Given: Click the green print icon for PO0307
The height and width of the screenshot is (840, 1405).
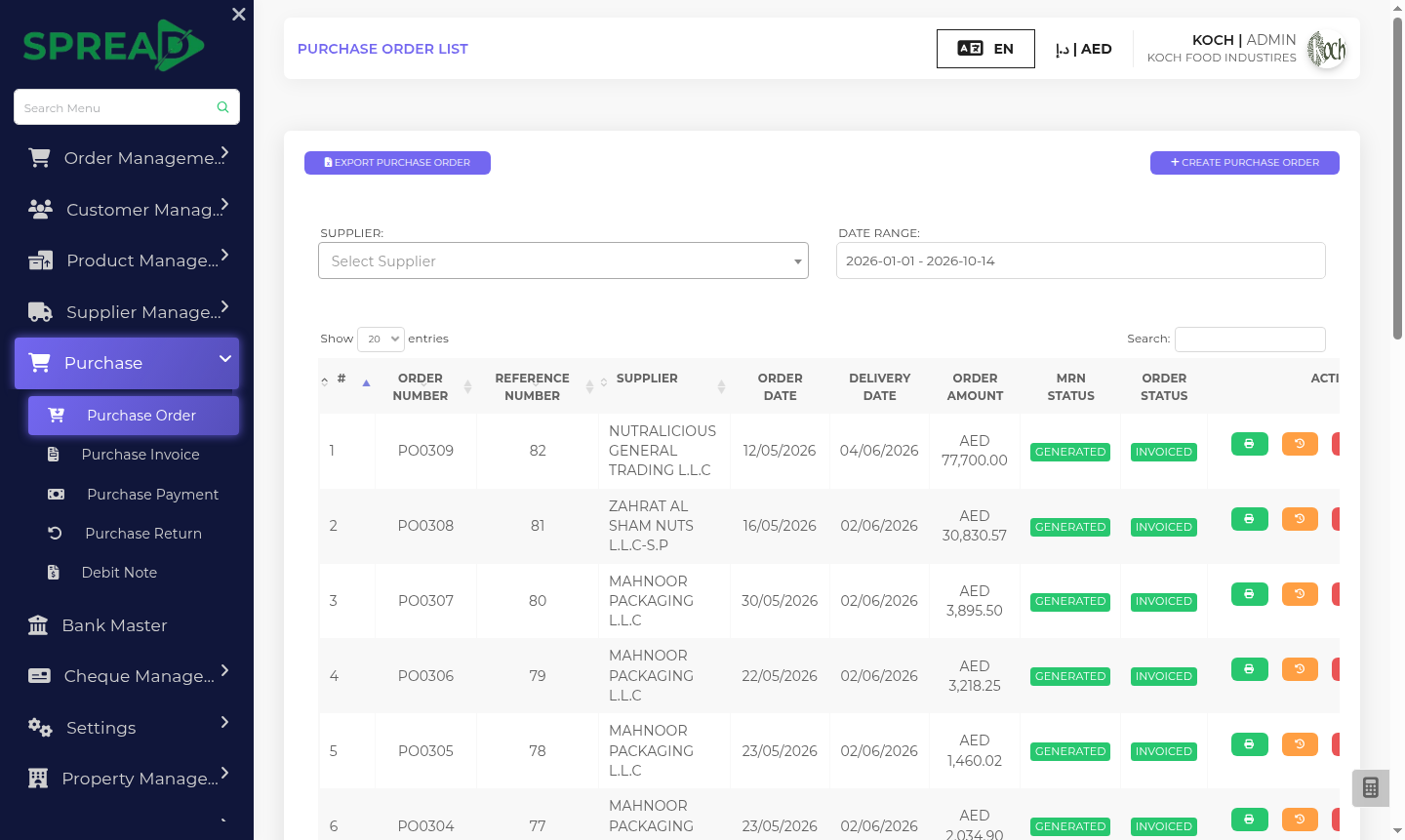Looking at the screenshot, I should [x=1249, y=594].
